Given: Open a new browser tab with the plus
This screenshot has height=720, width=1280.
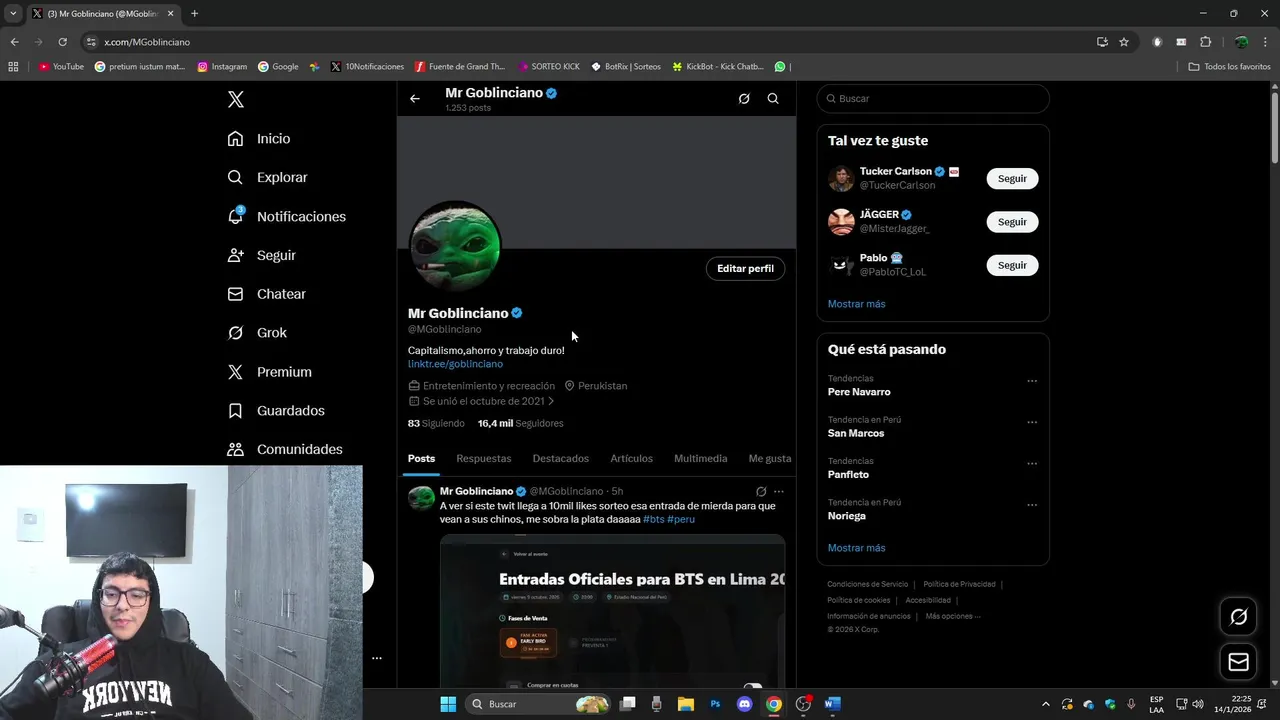Looking at the screenshot, I should [194, 13].
